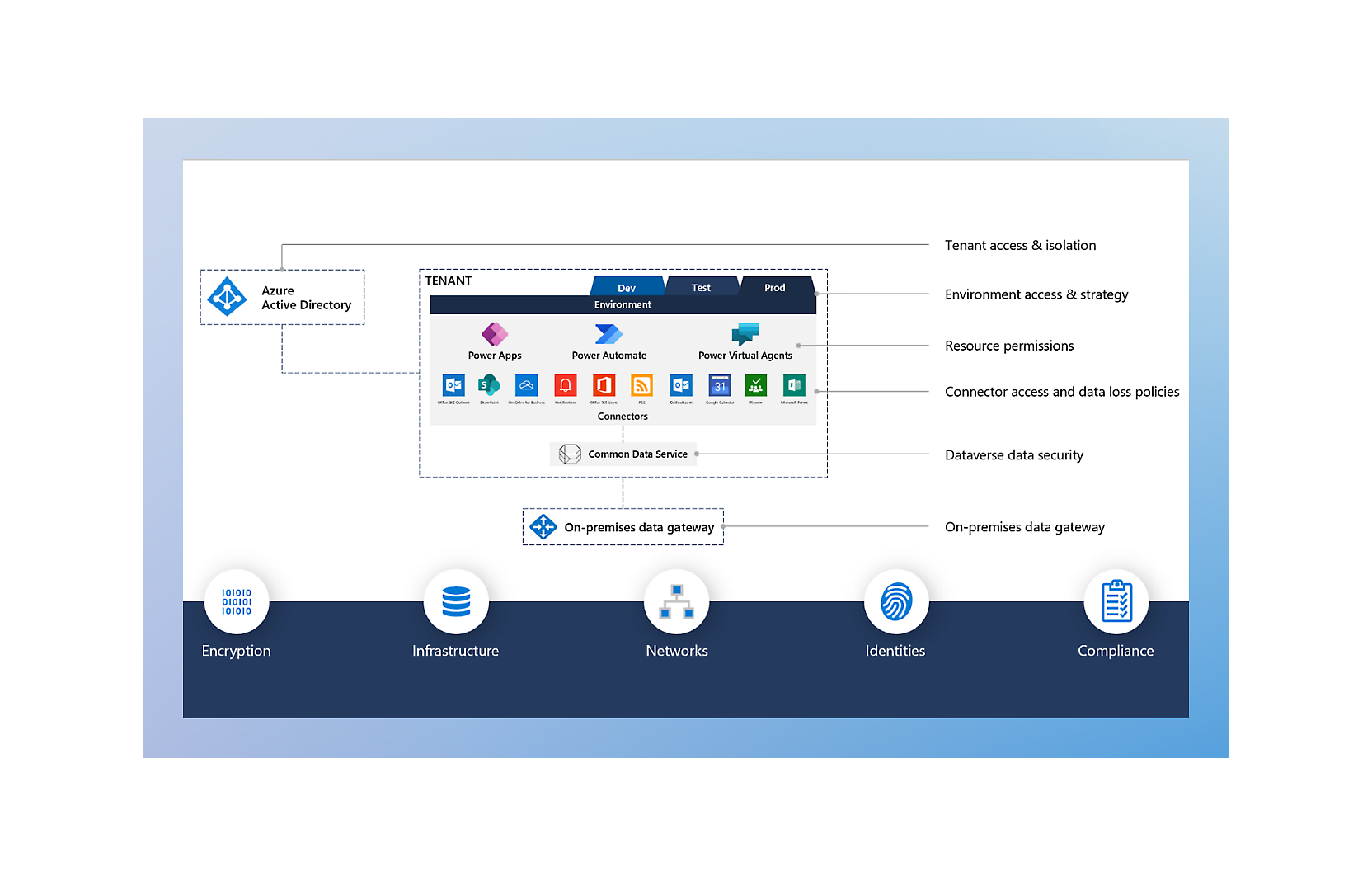Click the Microsoft Forms connector icon

click(x=794, y=385)
